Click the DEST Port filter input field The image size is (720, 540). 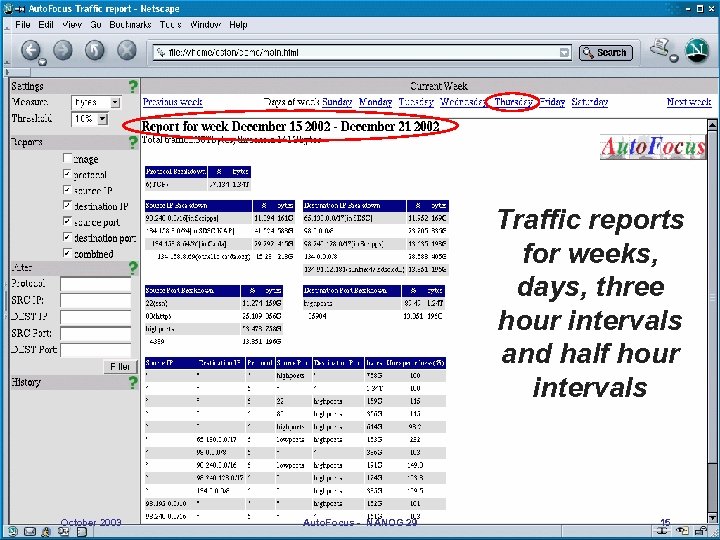(x=96, y=350)
